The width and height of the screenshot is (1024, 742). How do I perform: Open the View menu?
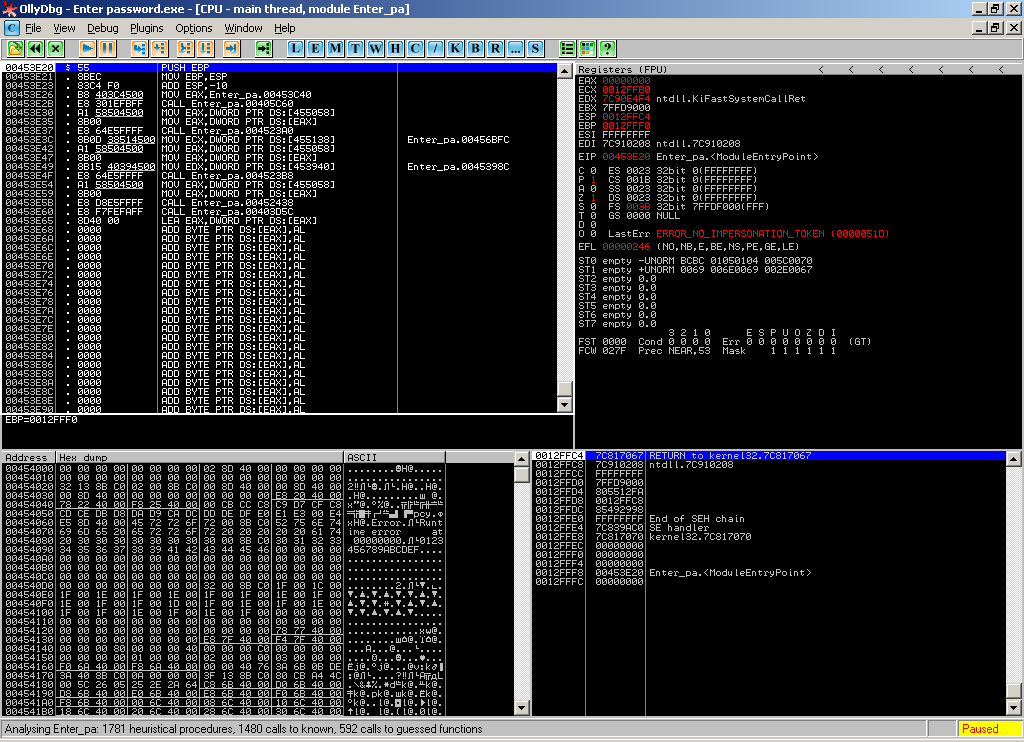(x=64, y=28)
